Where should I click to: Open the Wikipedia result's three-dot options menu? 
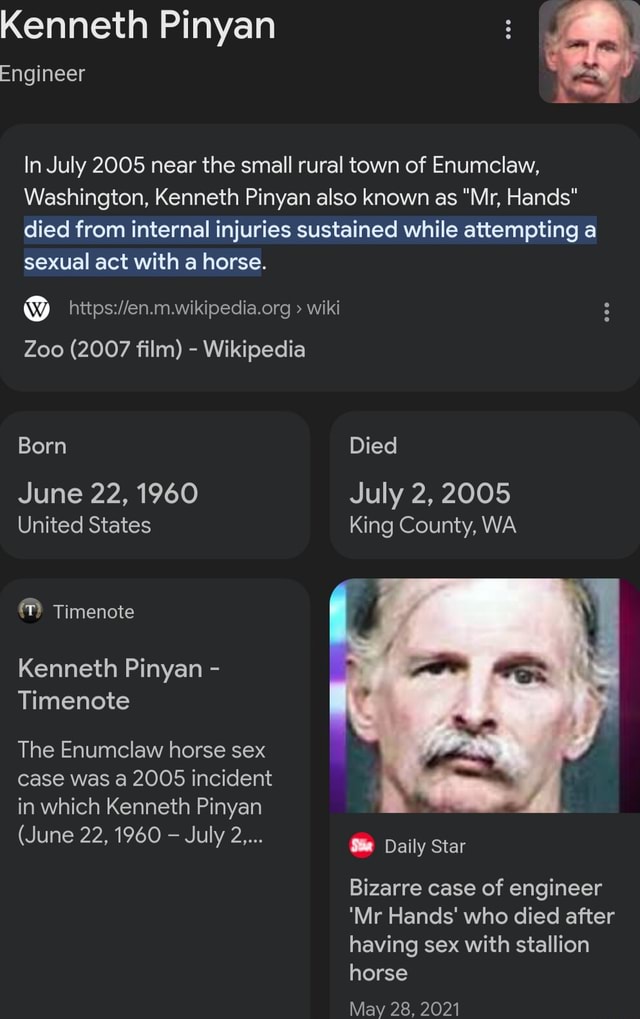coord(606,314)
